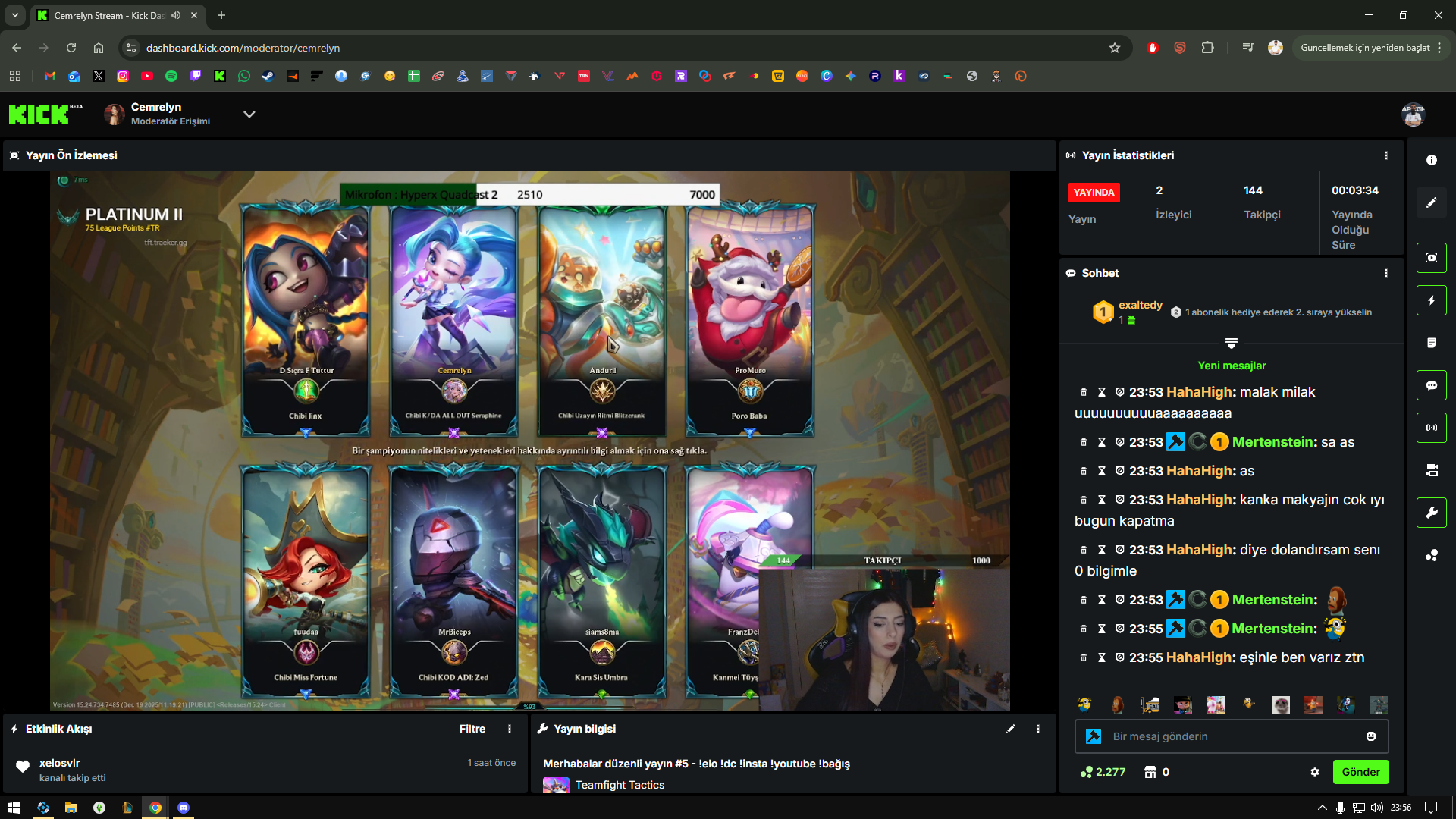Toggle the chat panel button in the sidebar
This screenshot has height=819, width=1456.
coord(1432,385)
